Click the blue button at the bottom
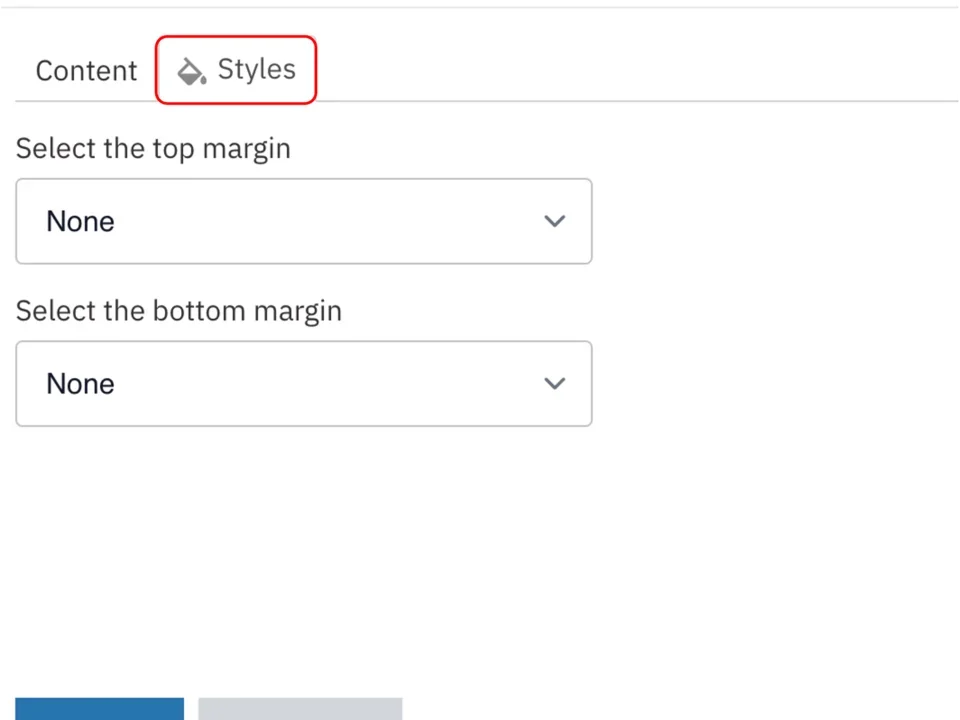The width and height of the screenshot is (960, 720). [x=99, y=709]
